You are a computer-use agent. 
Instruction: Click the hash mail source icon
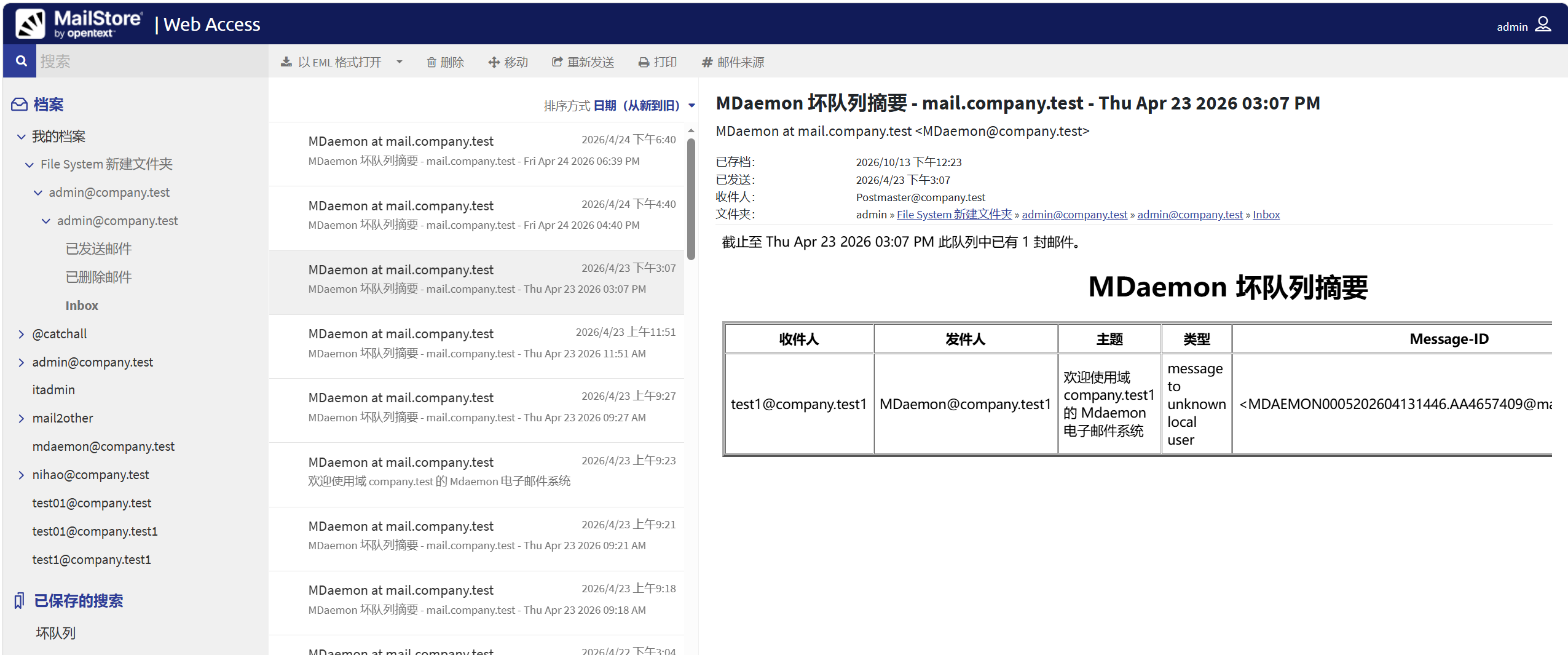pos(707,62)
